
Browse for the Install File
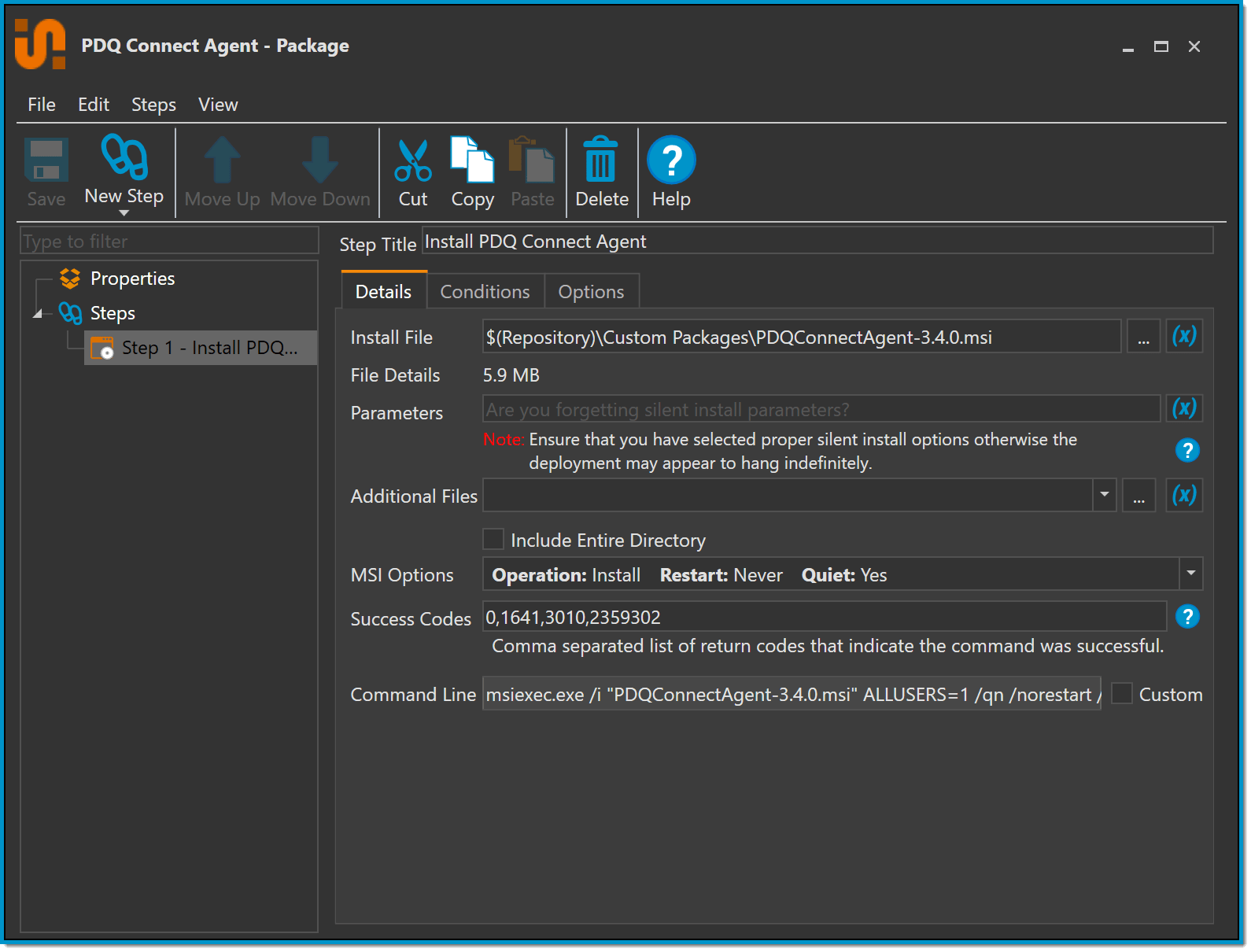pos(1143,337)
